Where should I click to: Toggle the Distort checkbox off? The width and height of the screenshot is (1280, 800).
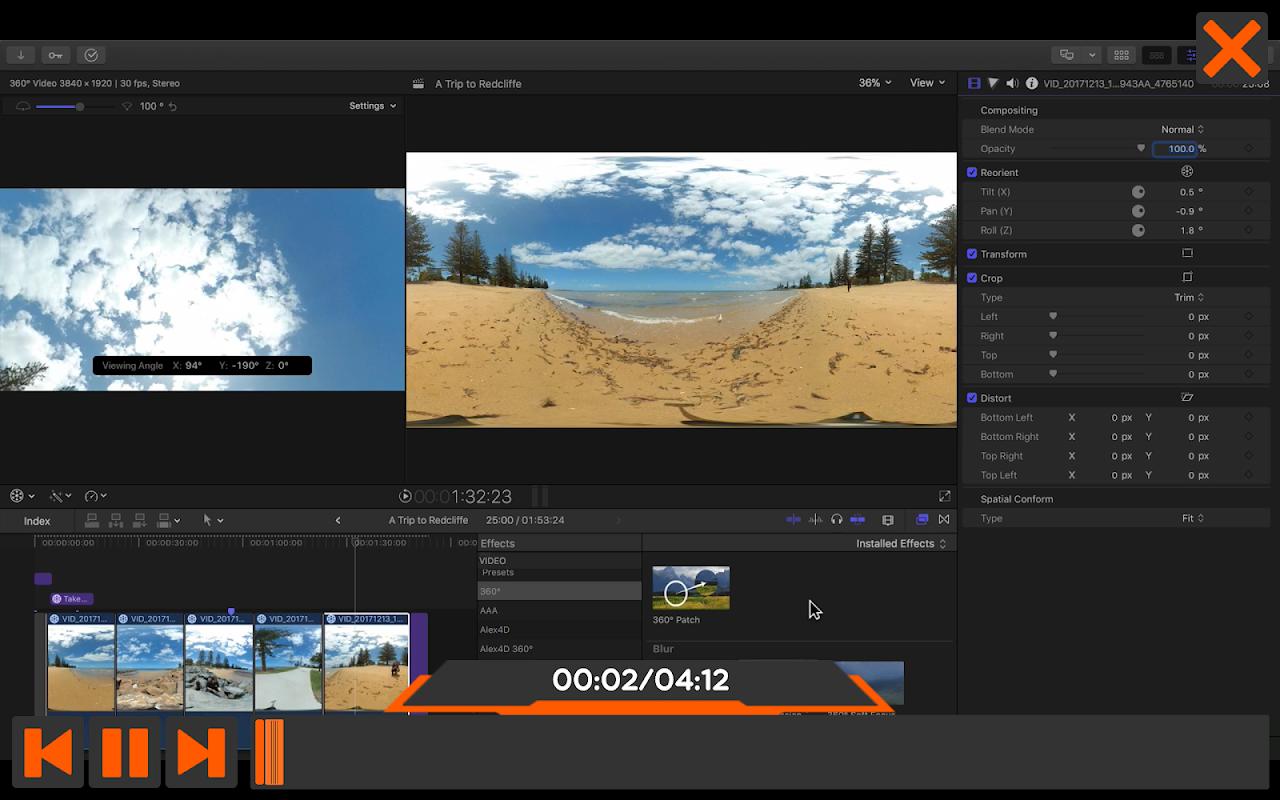pyautogui.click(x=972, y=398)
